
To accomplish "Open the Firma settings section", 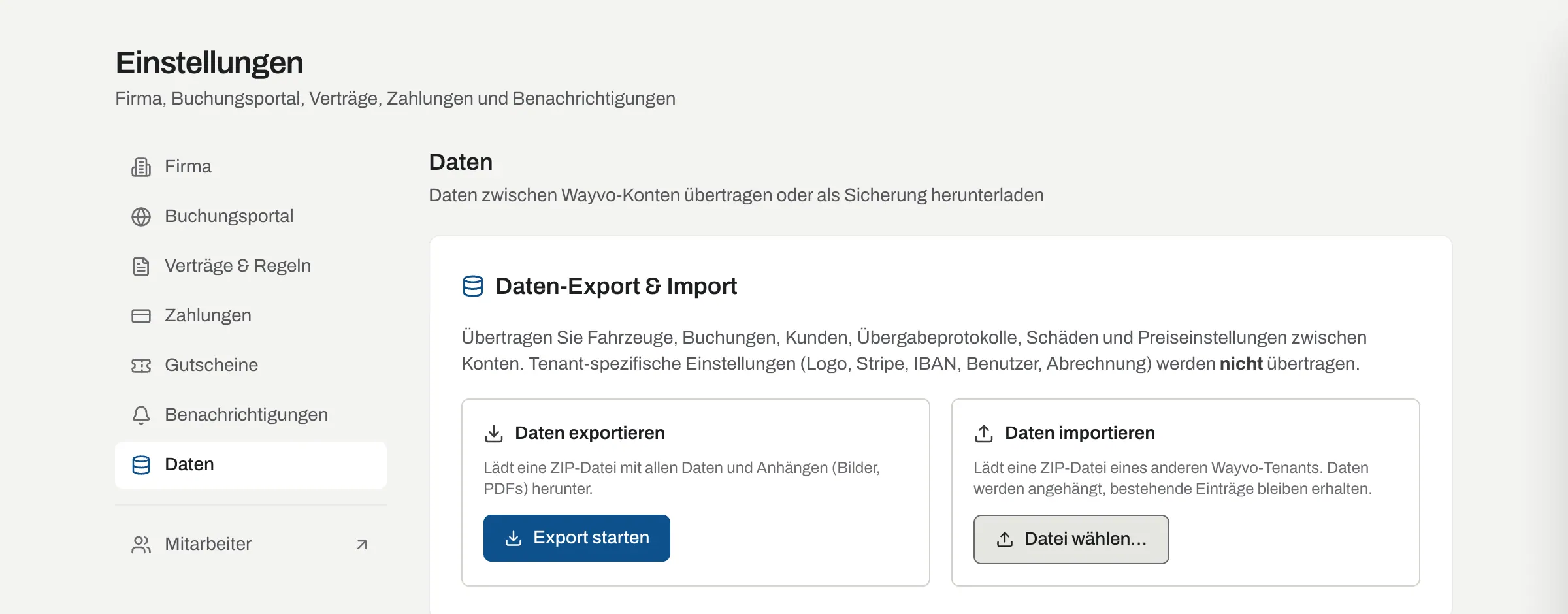I will (x=251, y=167).
